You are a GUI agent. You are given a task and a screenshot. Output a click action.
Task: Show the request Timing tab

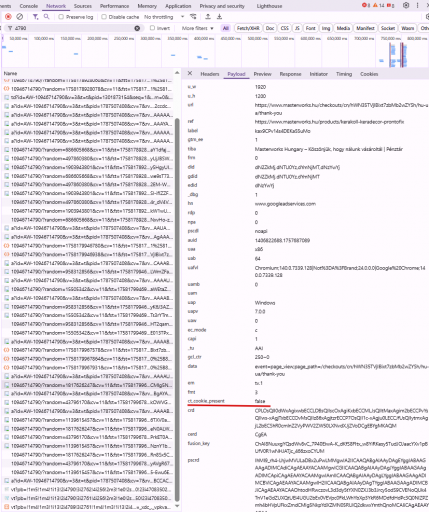pos(344,74)
